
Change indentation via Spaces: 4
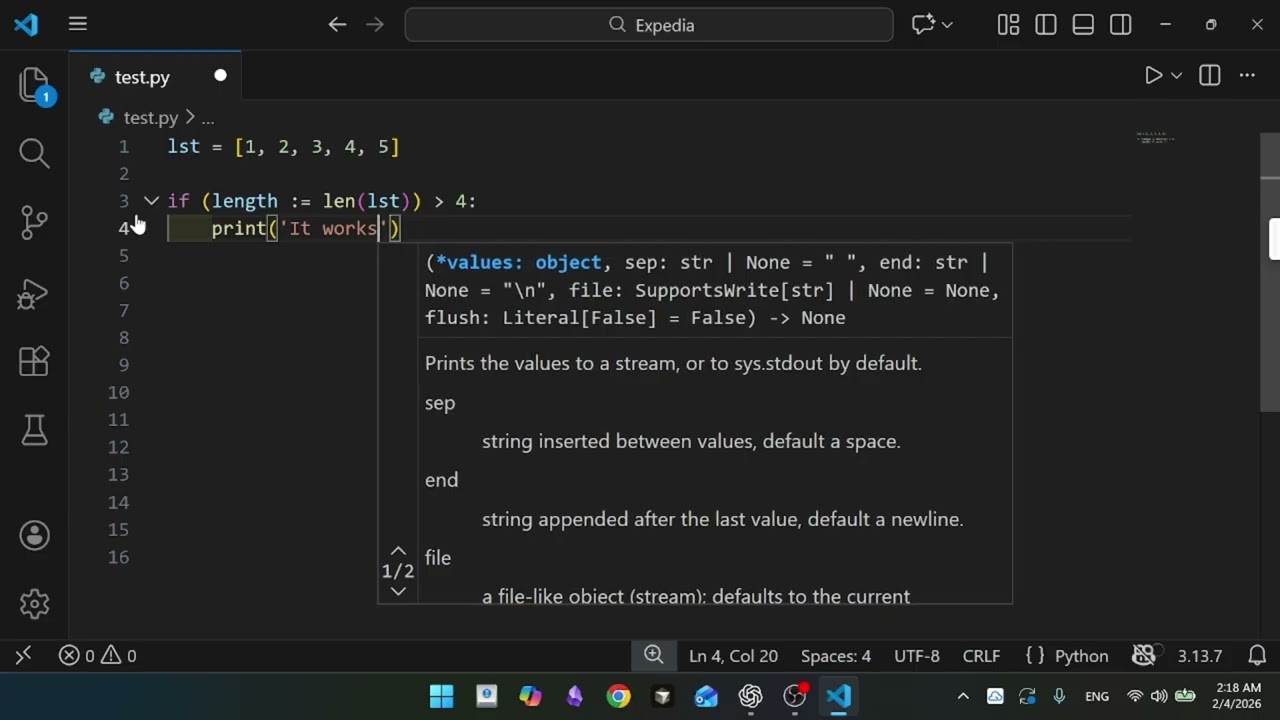(835, 656)
